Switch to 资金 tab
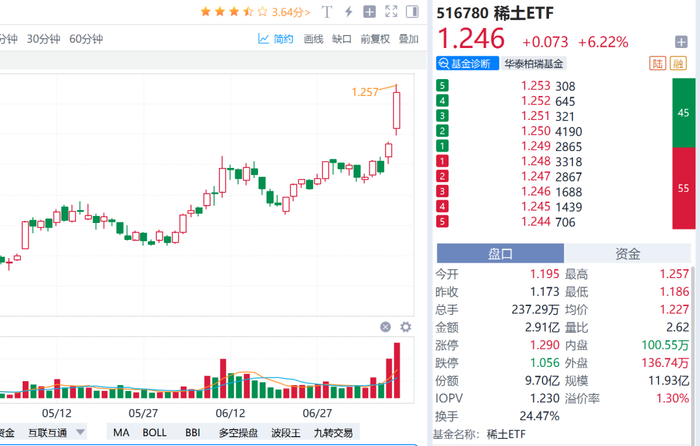This screenshot has height=446, width=700. point(628,254)
